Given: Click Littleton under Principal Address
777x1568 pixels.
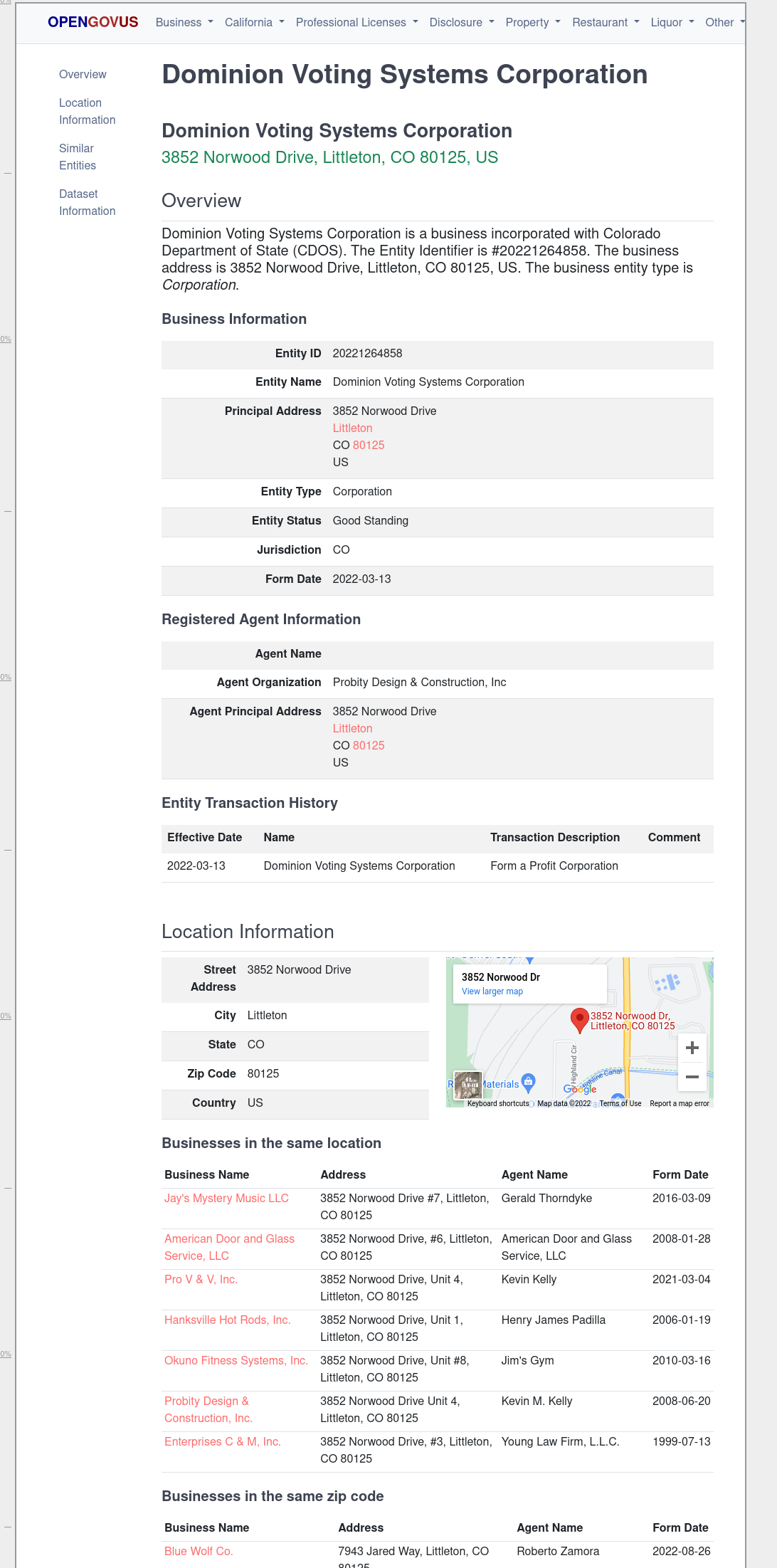Looking at the screenshot, I should pos(353,428).
